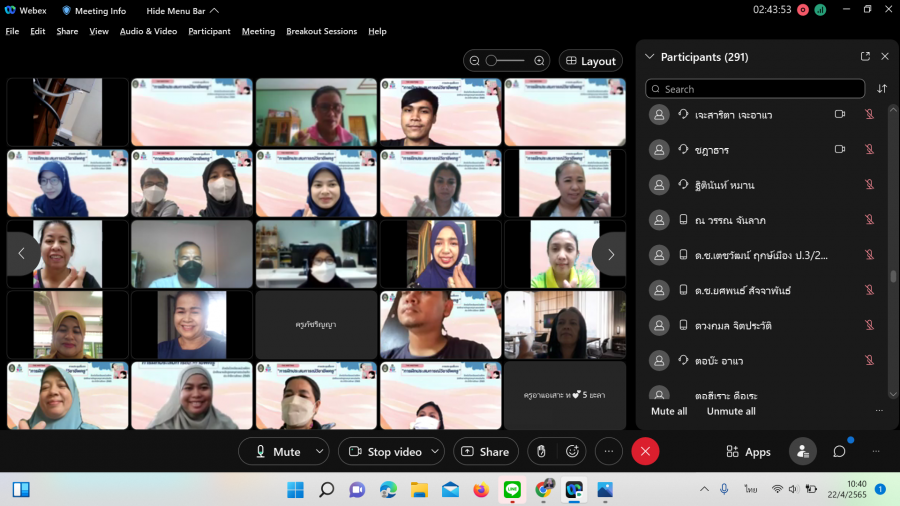Open LINE app in taskbar
The width and height of the screenshot is (900, 506).
pyautogui.click(x=512, y=489)
